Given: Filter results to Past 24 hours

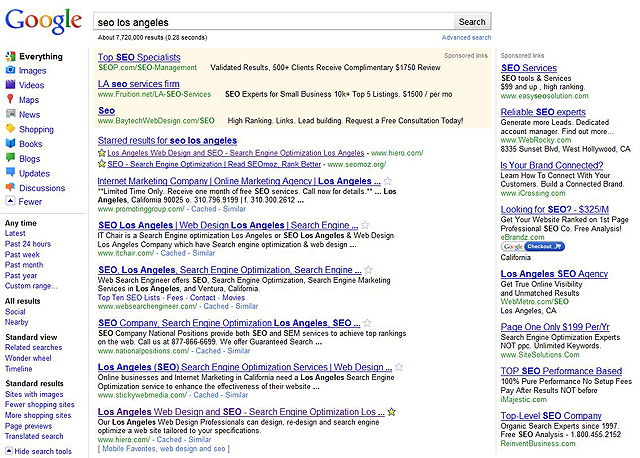Looking at the screenshot, I should tap(28, 244).
